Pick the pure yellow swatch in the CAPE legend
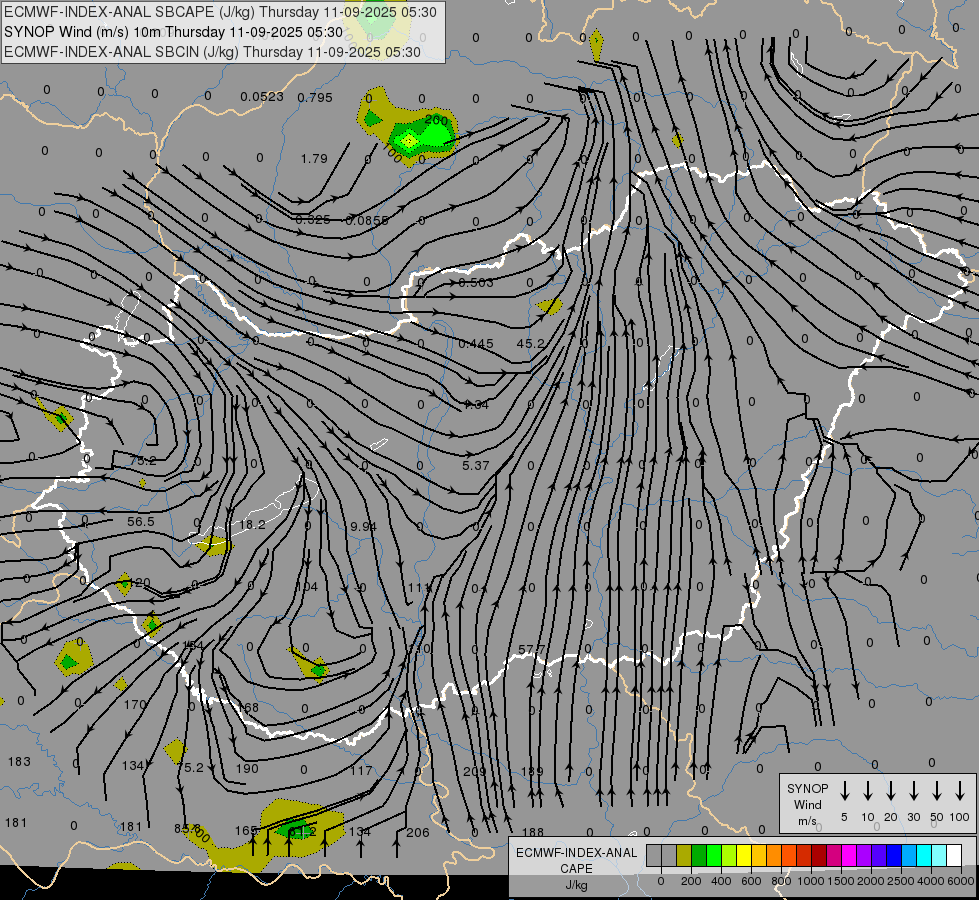The width and height of the screenshot is (979, 900). pos(744,856)
